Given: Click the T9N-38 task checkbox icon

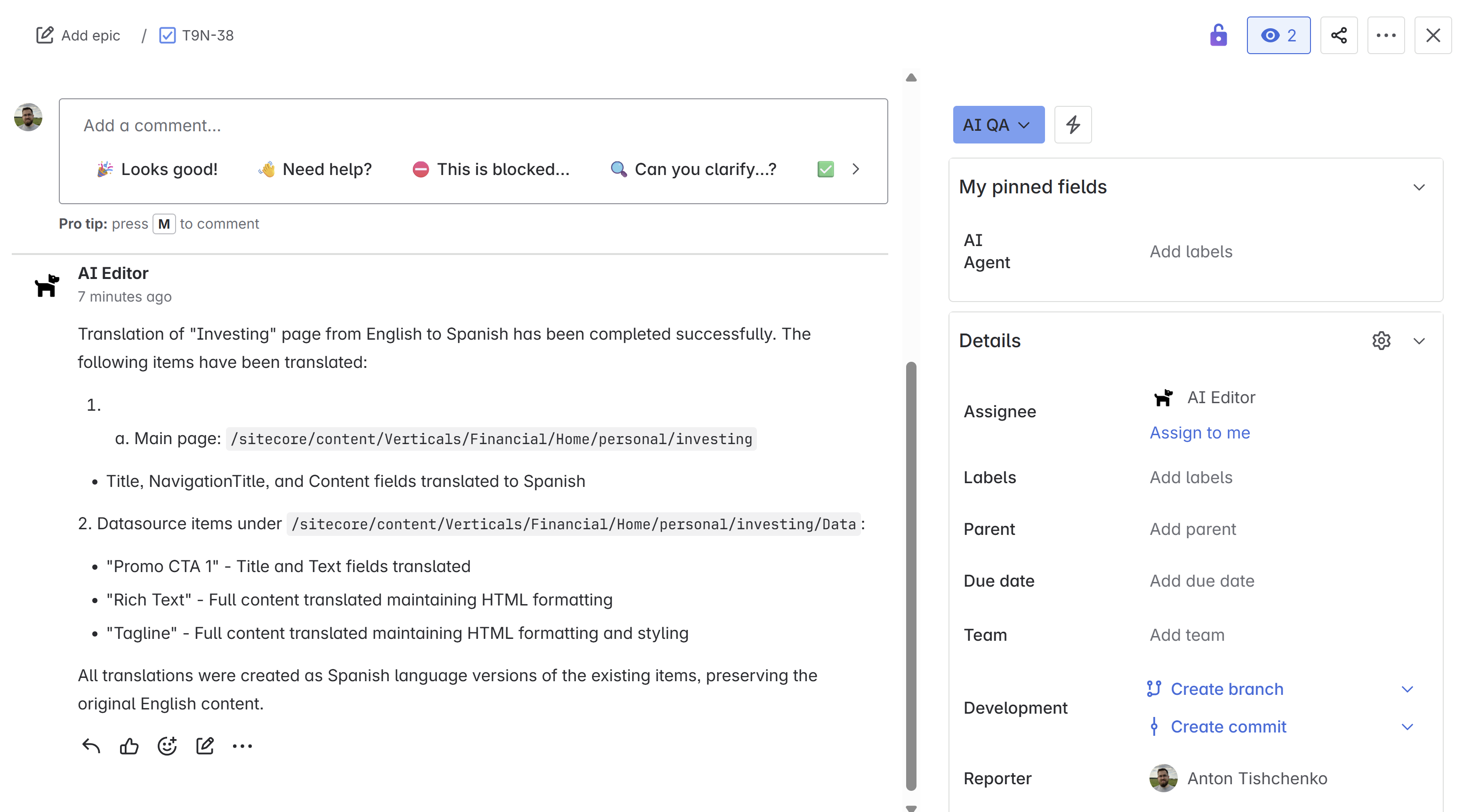Looking at the screenshot, I should pos(167,35).
